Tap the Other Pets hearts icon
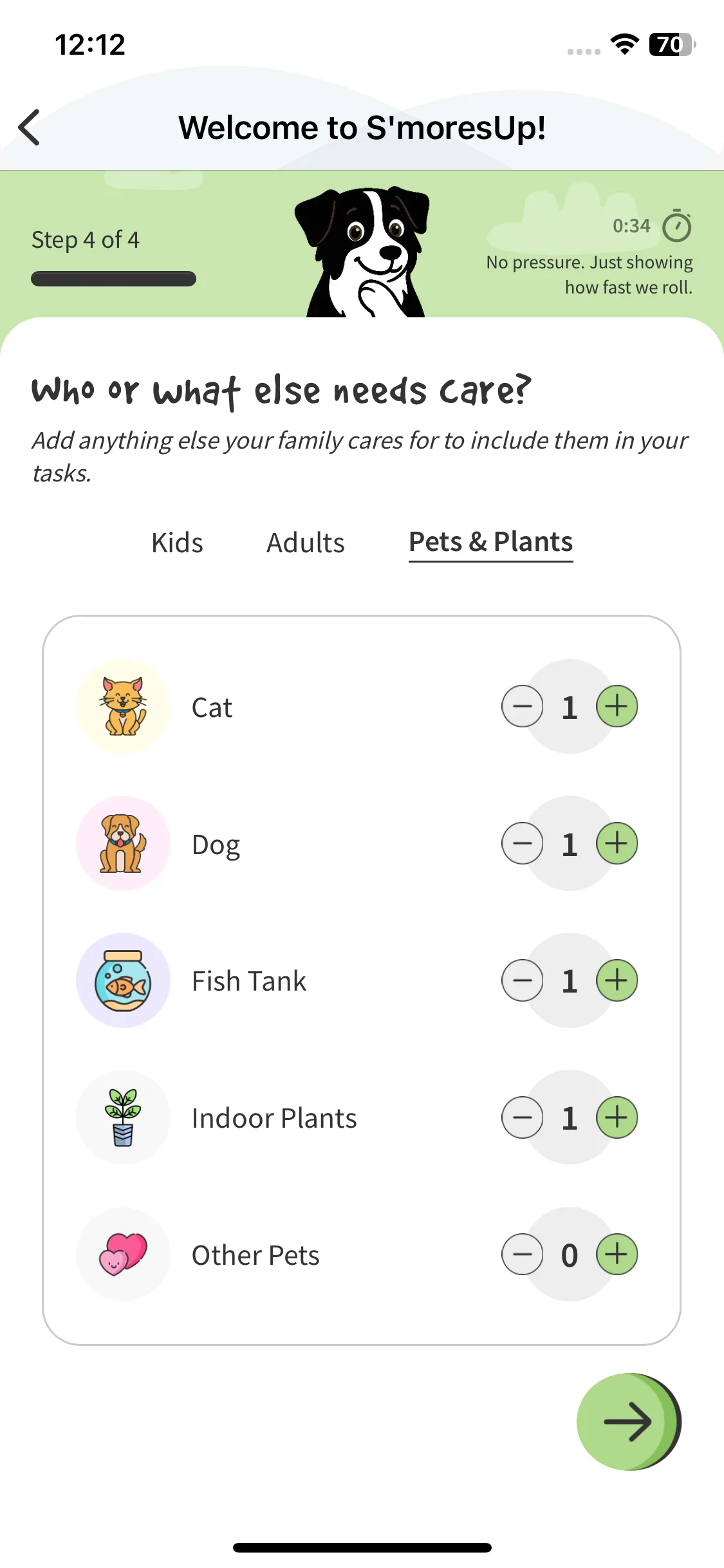 123,1254
